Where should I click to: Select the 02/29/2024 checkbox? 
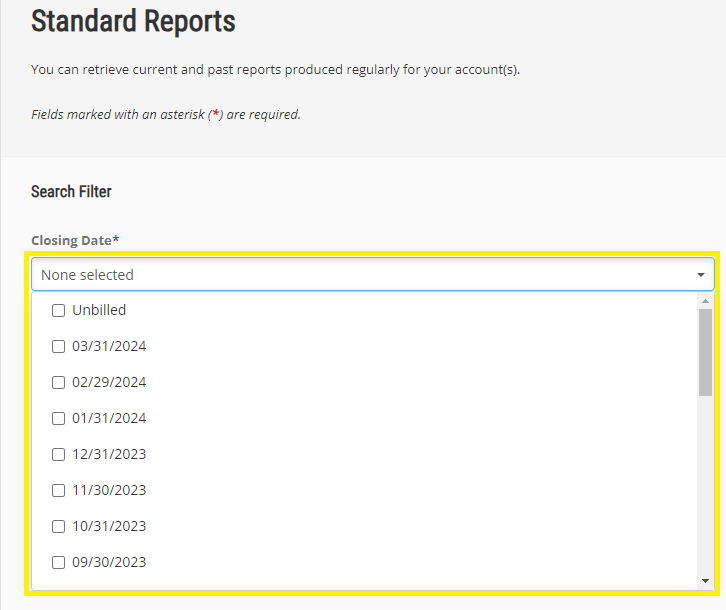[x=58, y=383]
